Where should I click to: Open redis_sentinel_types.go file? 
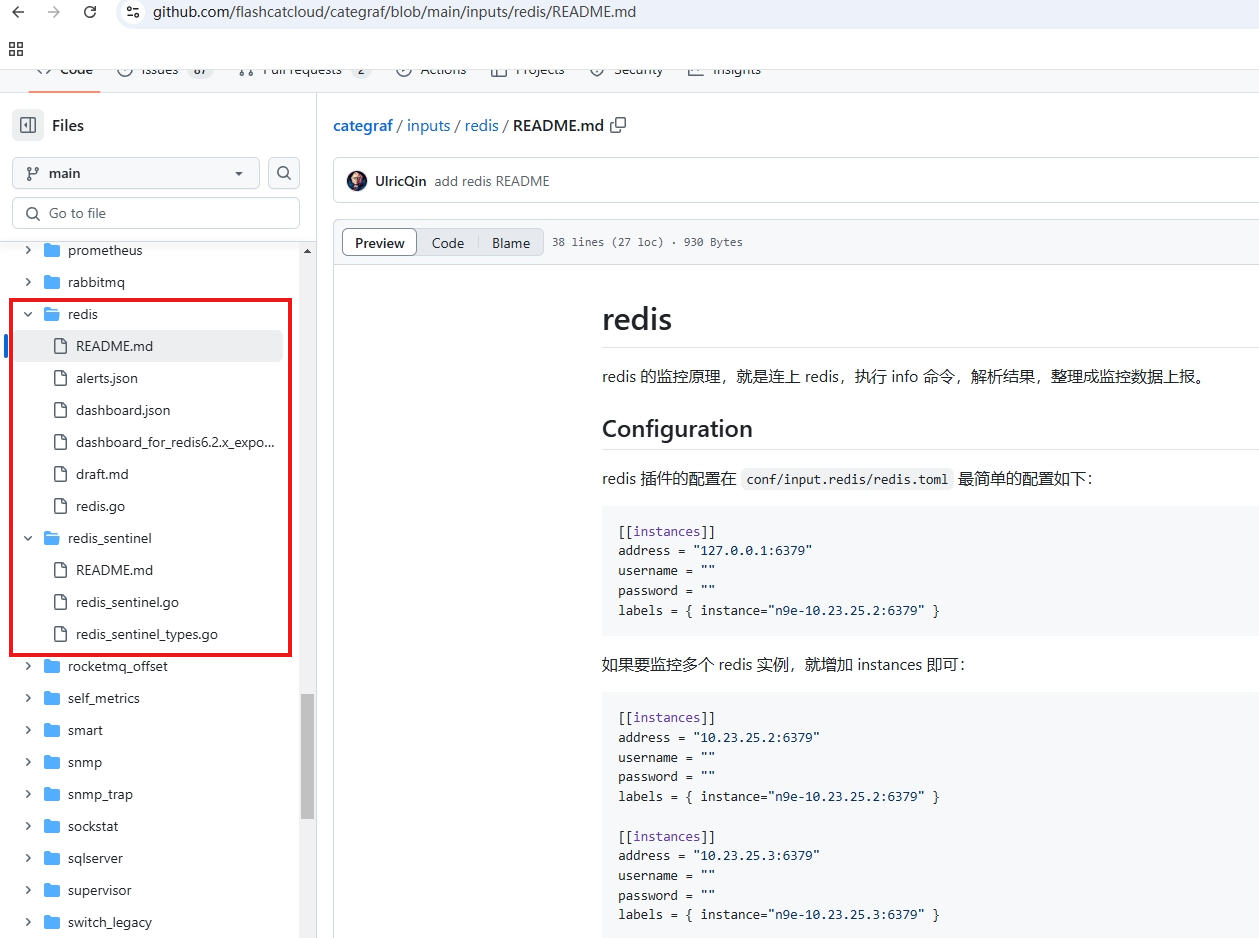point(146,634)
